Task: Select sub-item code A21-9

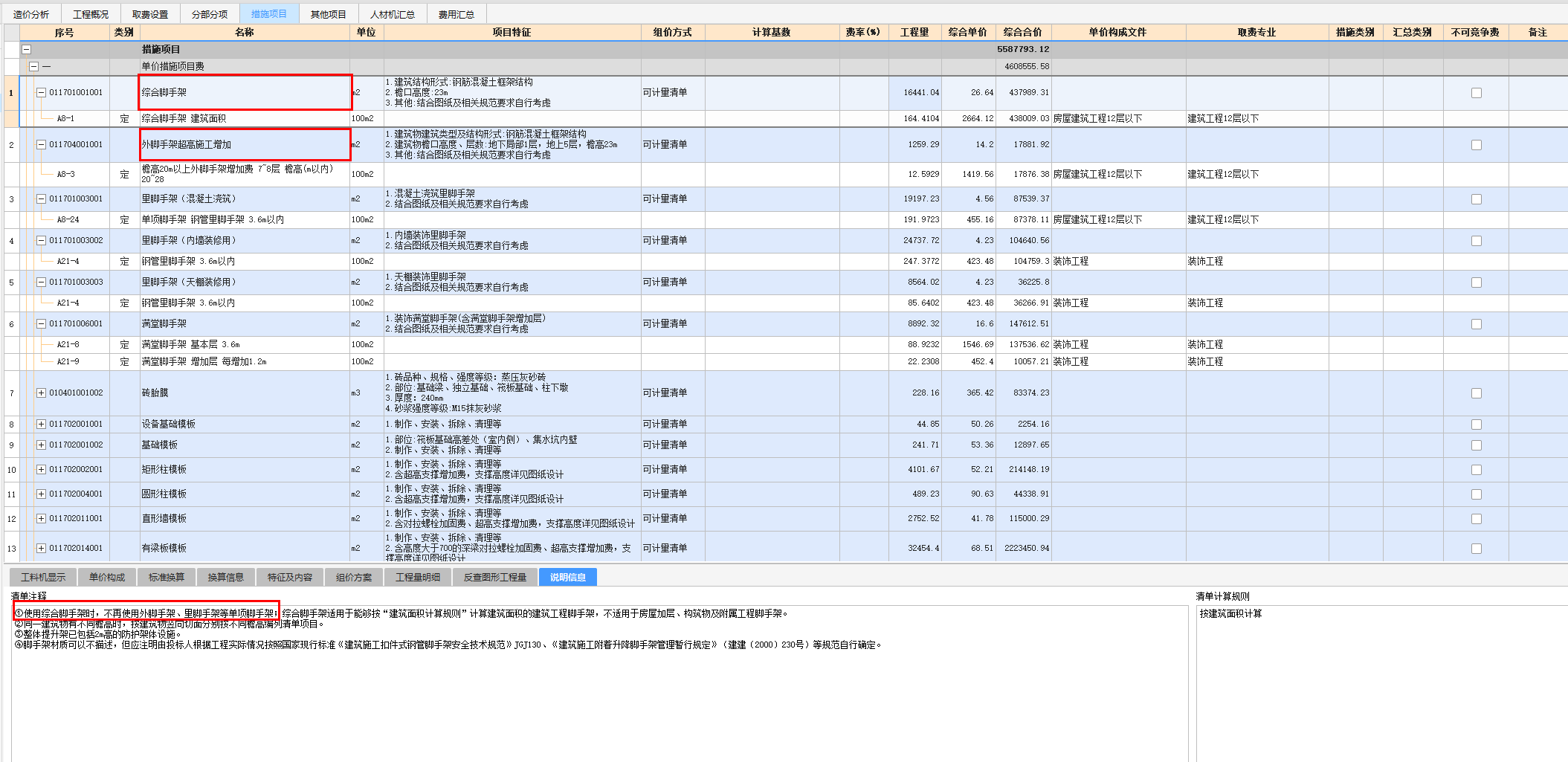Action: coord(68,361)
